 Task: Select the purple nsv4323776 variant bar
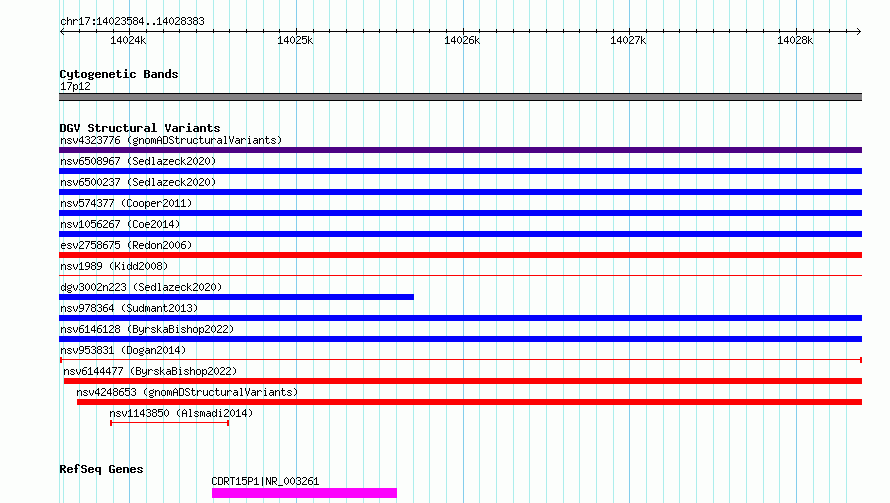pos(460,150)
